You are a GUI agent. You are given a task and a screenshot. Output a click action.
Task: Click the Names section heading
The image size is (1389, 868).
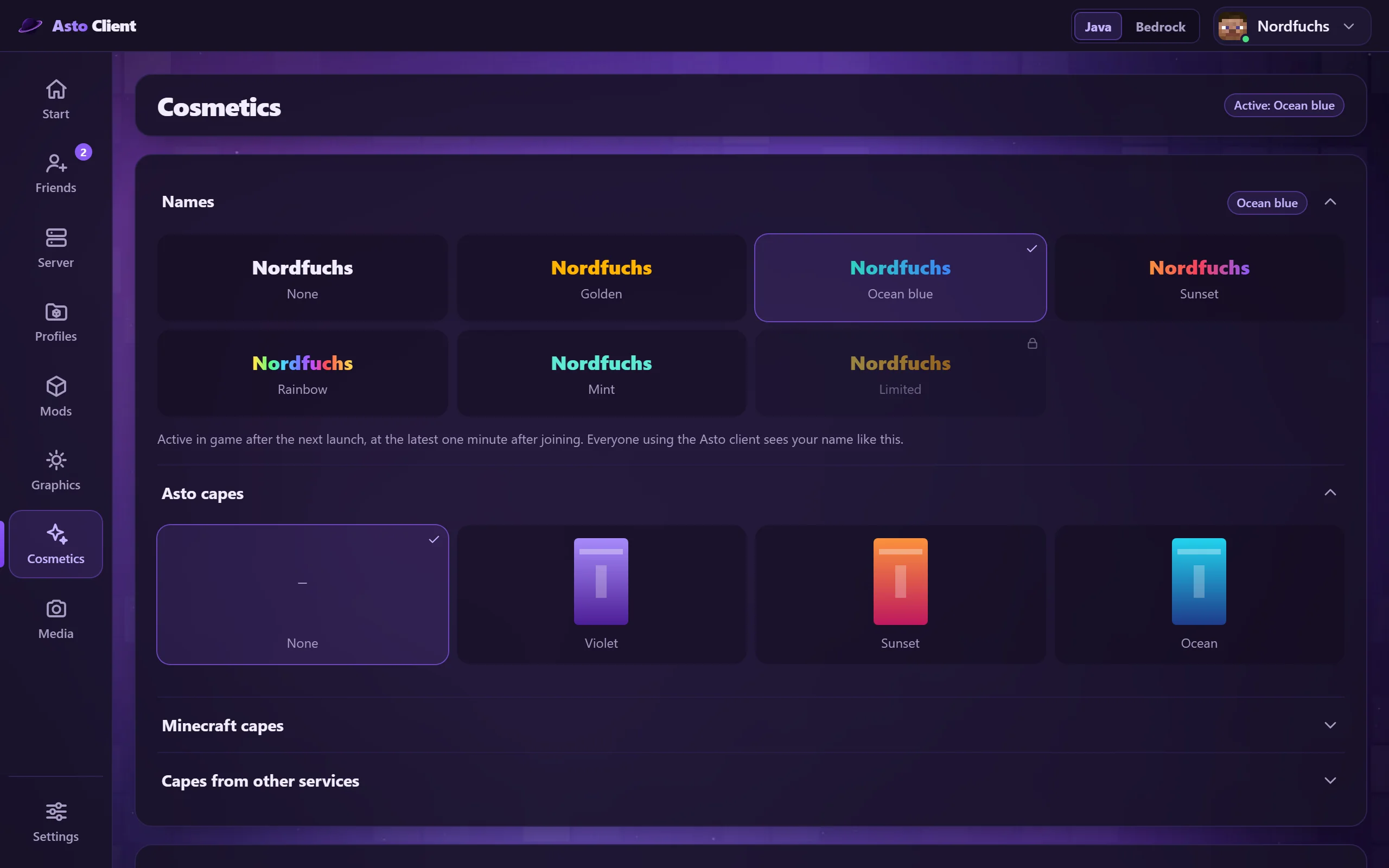pos(188,202)
